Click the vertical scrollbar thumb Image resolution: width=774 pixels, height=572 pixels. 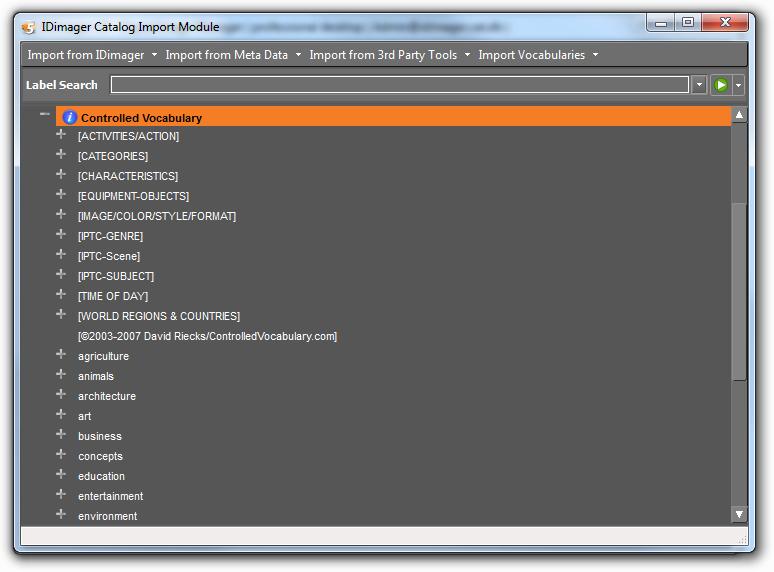(739, 290)
